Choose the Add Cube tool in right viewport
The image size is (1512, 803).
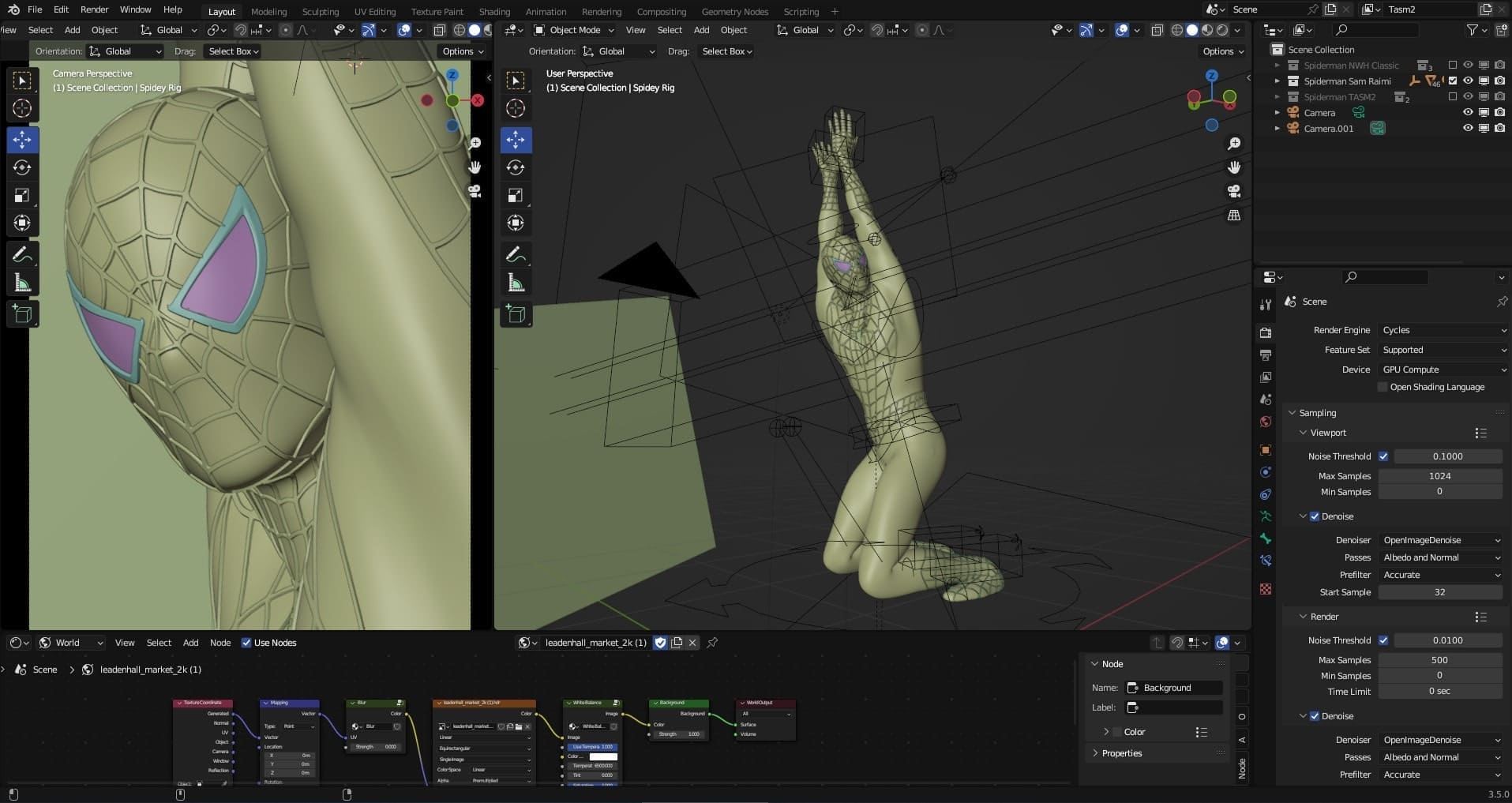click(516, 314)
